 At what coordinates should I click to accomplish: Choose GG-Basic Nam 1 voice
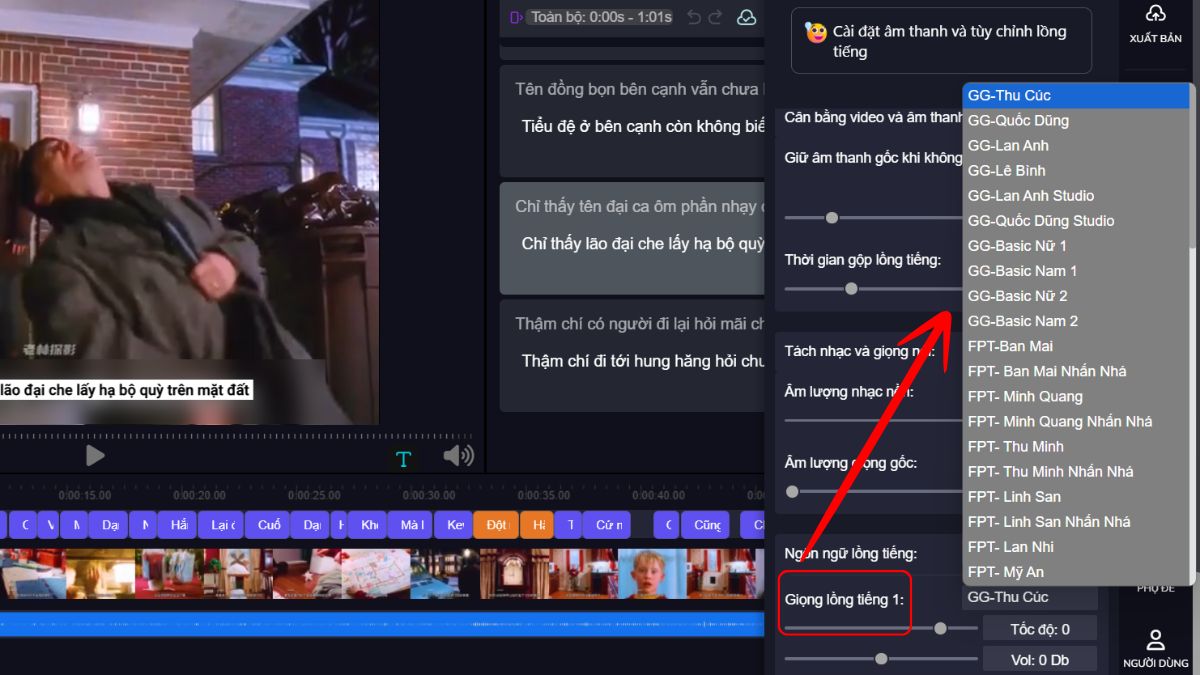point(1075,271)
